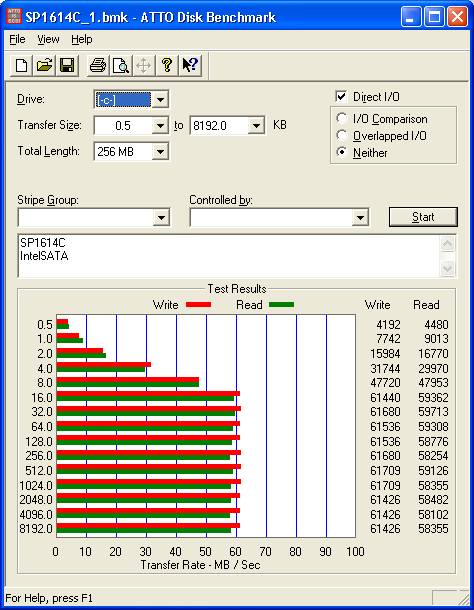The image size is (474, 610).
Task: Open the View menu
Action: pyautogui.click(x=48, y=39)
